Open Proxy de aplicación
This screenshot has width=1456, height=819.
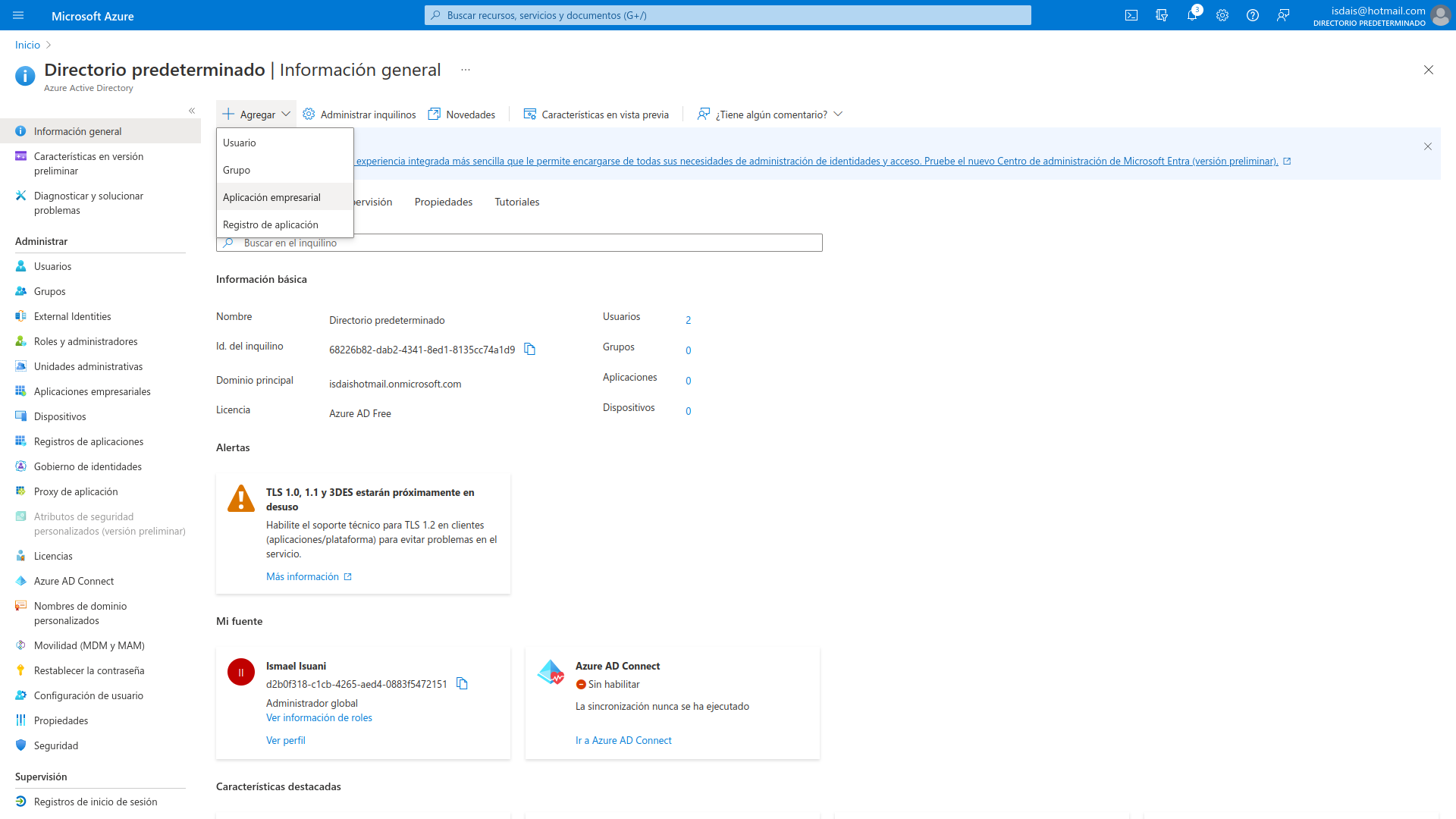click(x=100, y=491)
